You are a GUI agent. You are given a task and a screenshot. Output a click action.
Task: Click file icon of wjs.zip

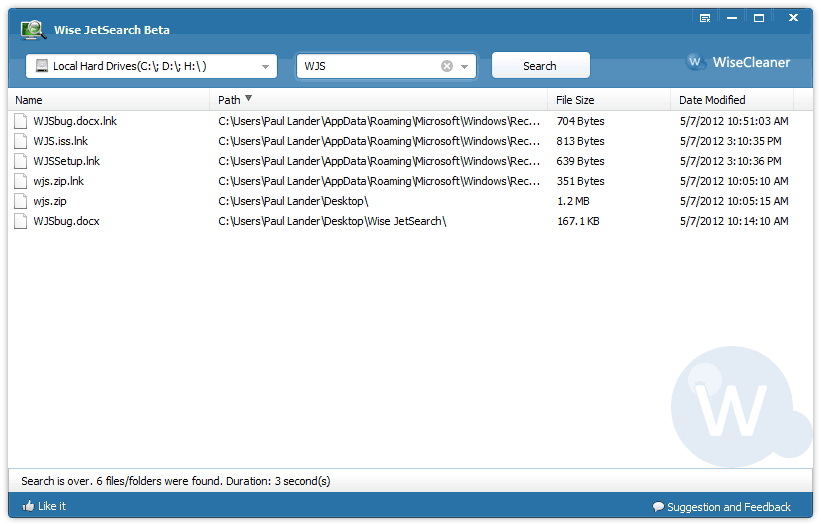click(20, 201)
